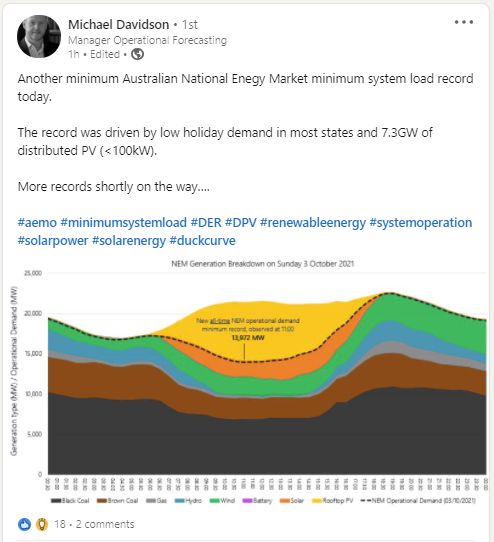Open the #solarenergy hashtag
Screen dimensions: 494x542
[x=129, y=240]
